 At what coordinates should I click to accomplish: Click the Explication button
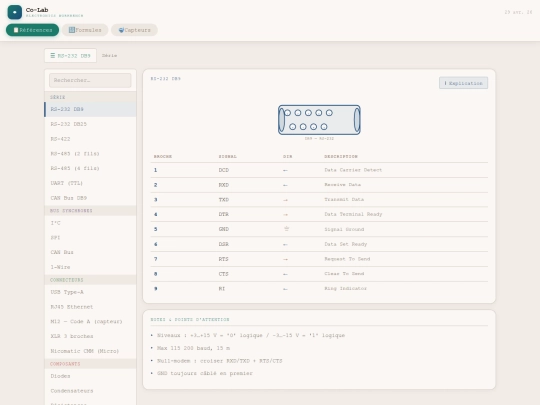click(463, 83)
